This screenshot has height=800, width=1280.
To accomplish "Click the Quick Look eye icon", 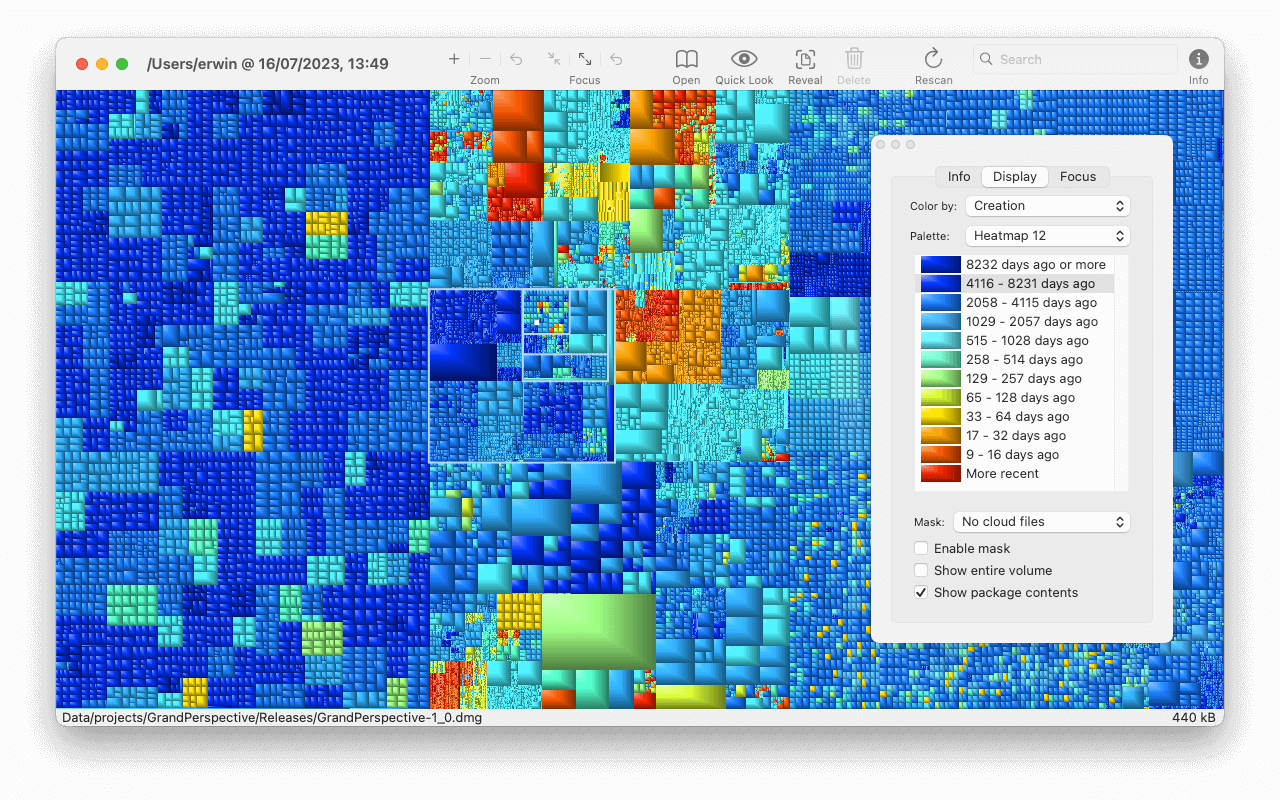I will point(744,59).
